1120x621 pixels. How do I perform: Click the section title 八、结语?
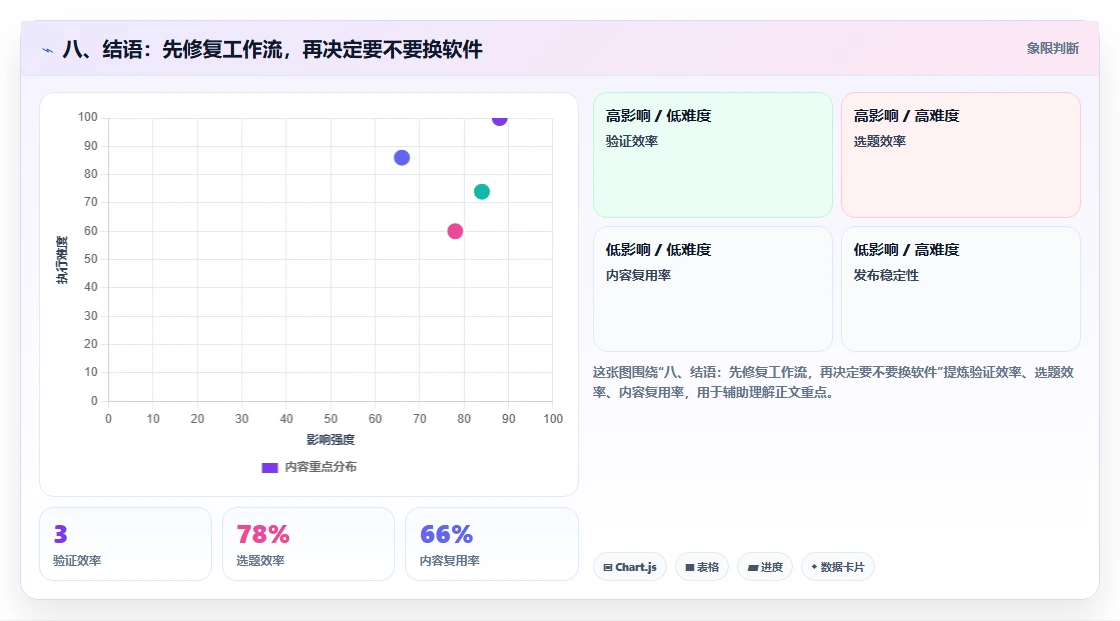point(272,49)
